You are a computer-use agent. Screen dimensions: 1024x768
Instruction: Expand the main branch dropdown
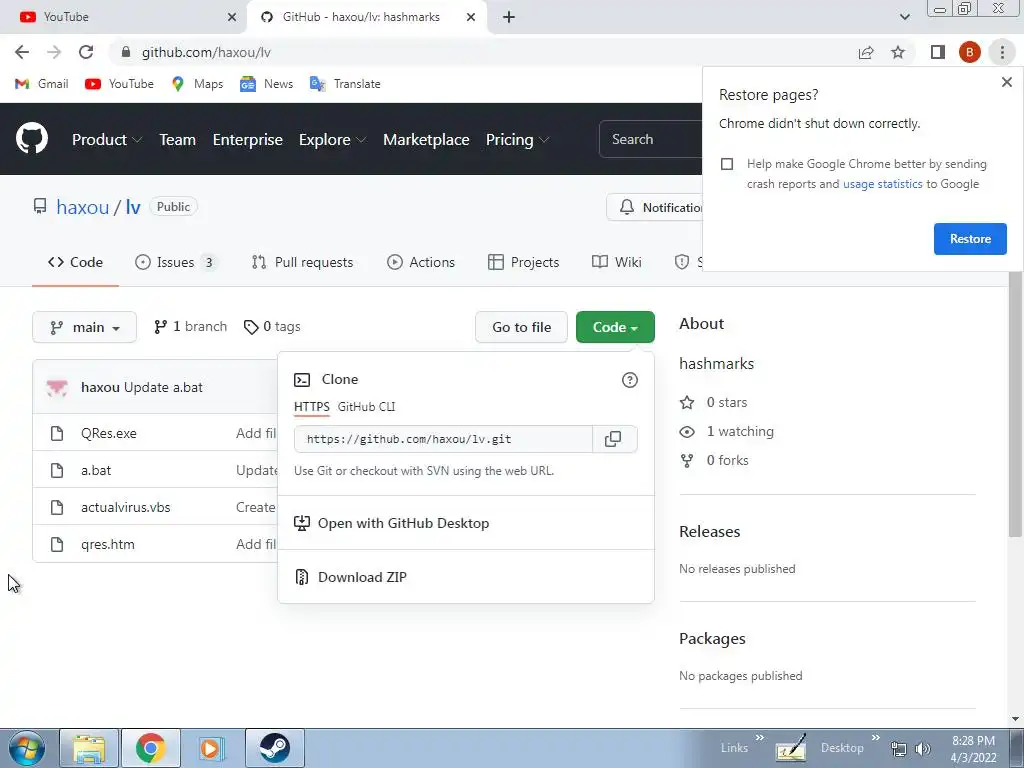84,327
